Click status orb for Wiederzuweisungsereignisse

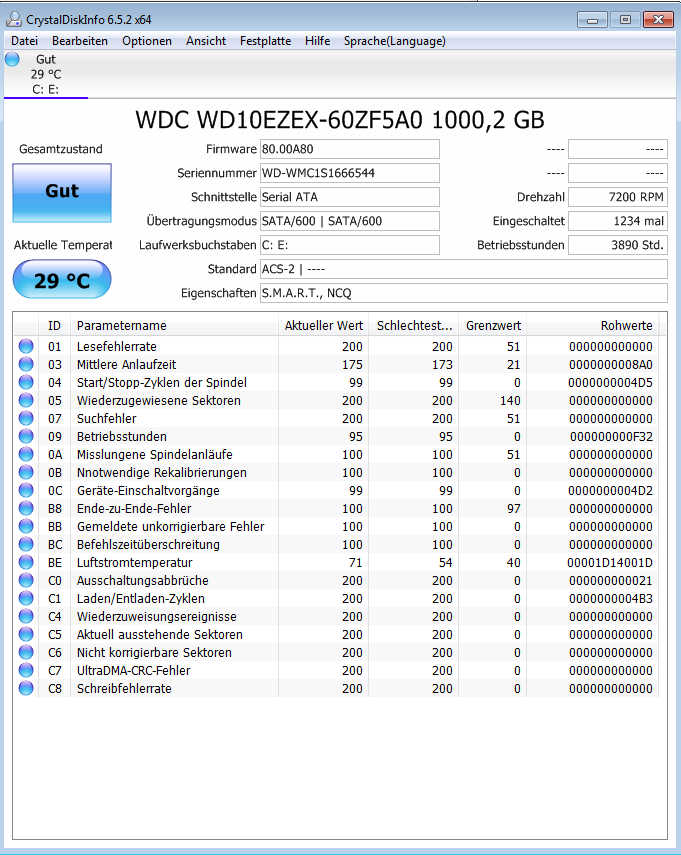[x=26, y=616]
